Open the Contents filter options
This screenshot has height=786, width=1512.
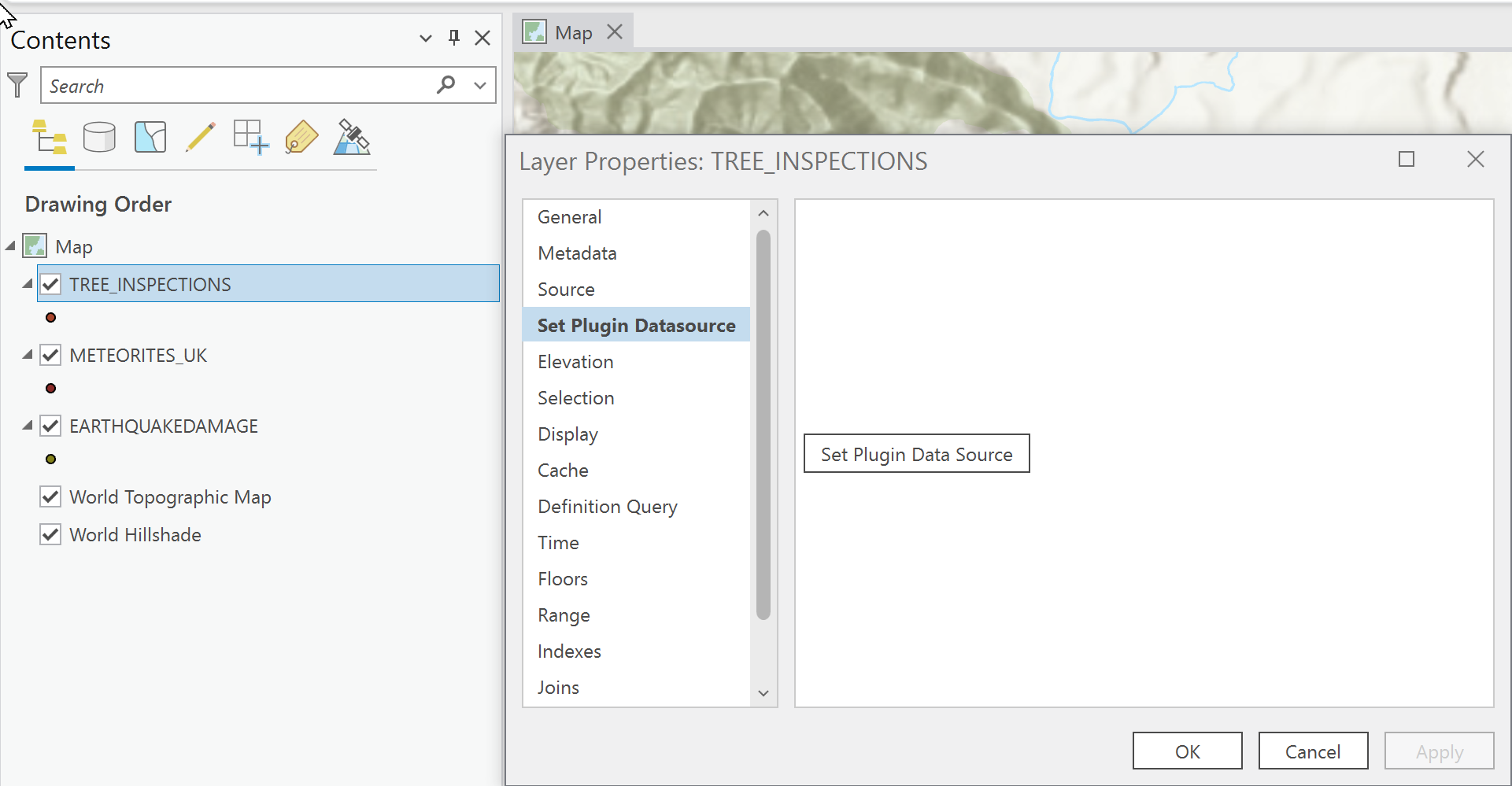pyautogui.click(x=17, y=85)
